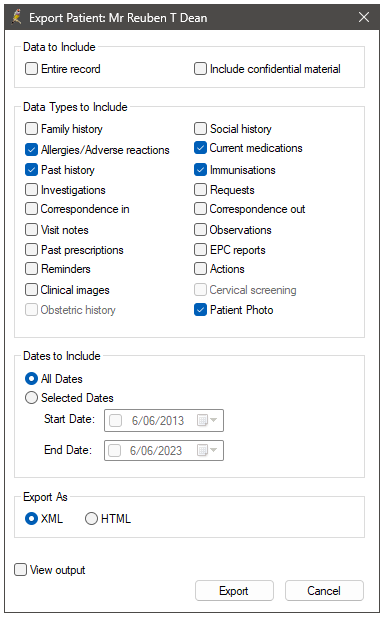The height and width of the screenshot is (617, 384).
Task: Click the Cancel button
Action: [324, 590]
